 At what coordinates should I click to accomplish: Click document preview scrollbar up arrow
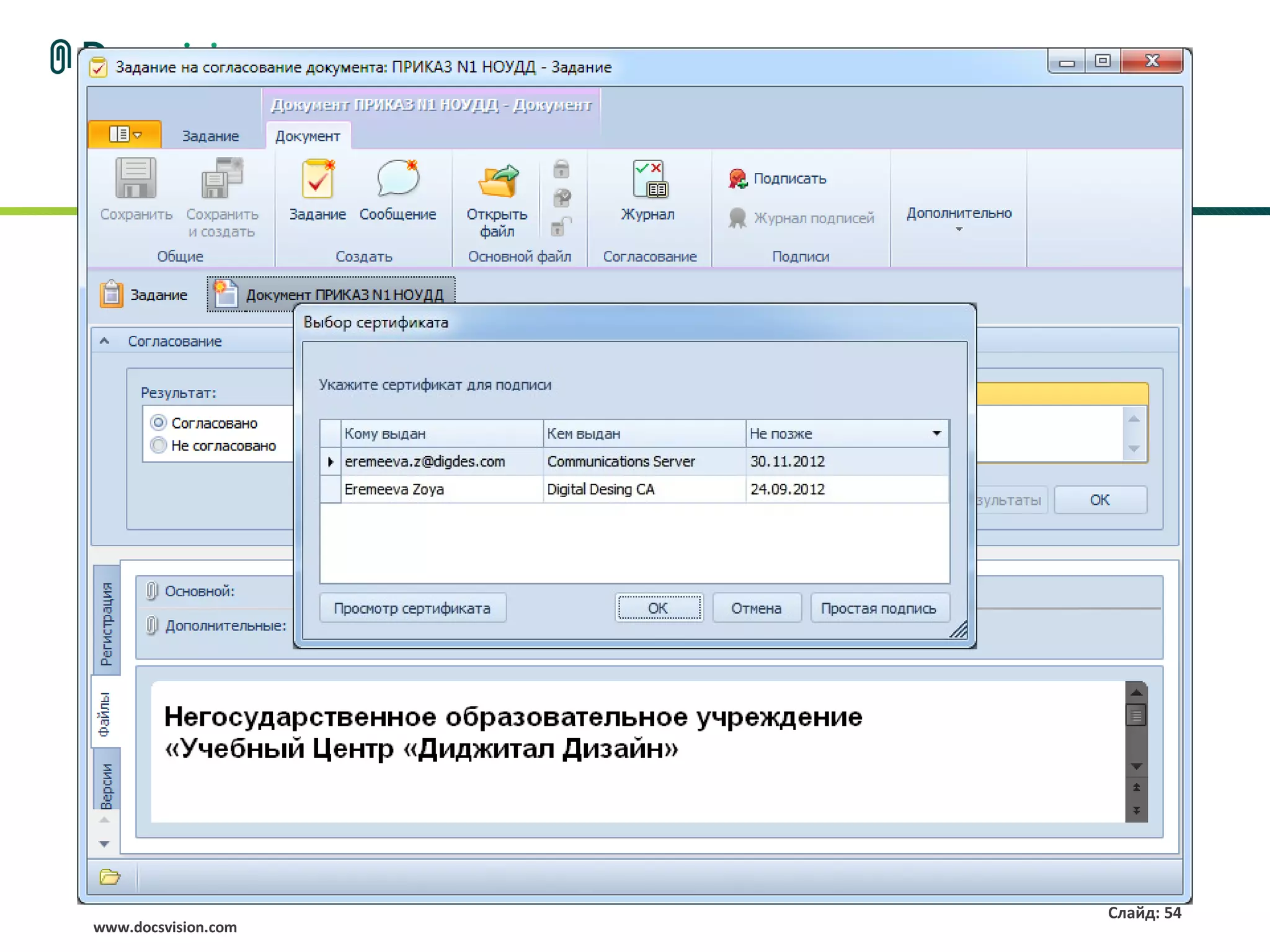pyautogui.click(x=1137, y=692)
